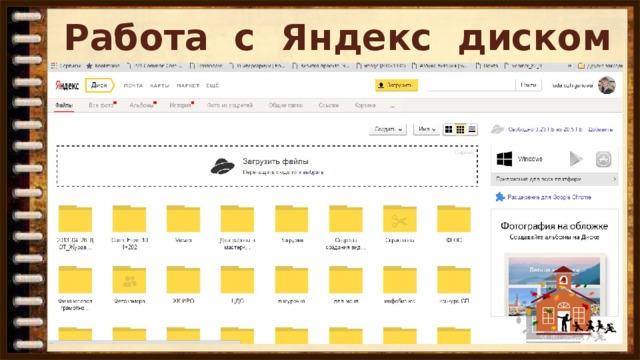
Task: Go to Карты in the header
Action: [x=159, y=86]
